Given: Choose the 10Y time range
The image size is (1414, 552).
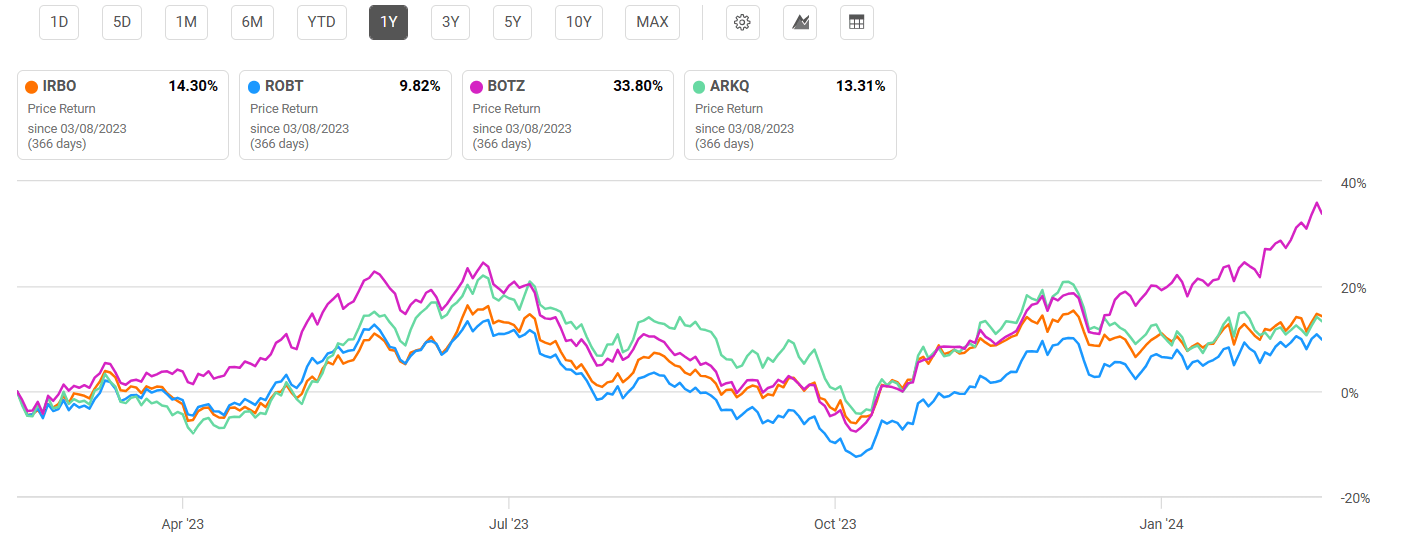Looking at the screenshot, I should (579, 23).
